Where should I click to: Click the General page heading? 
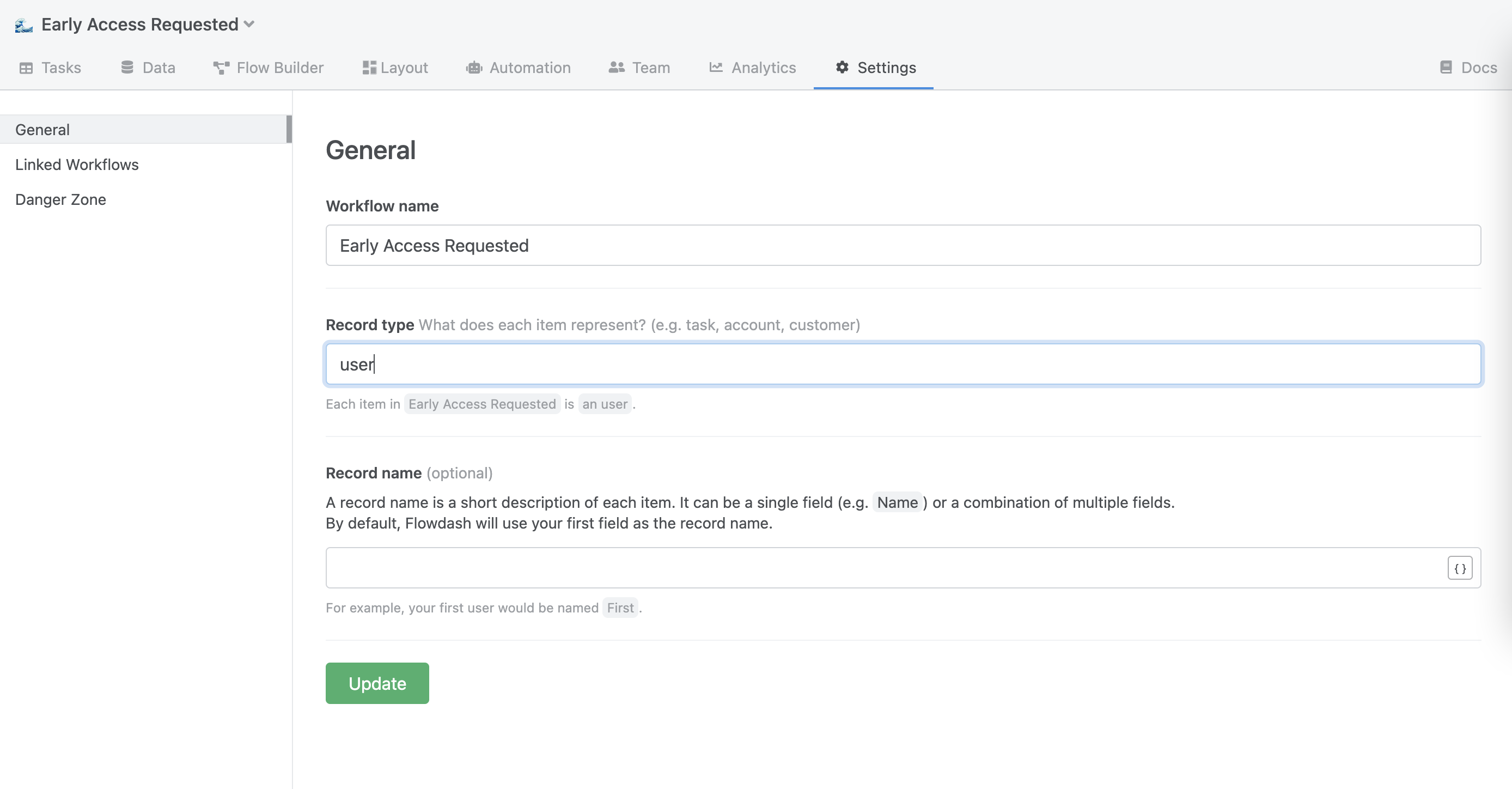(370, 150)
